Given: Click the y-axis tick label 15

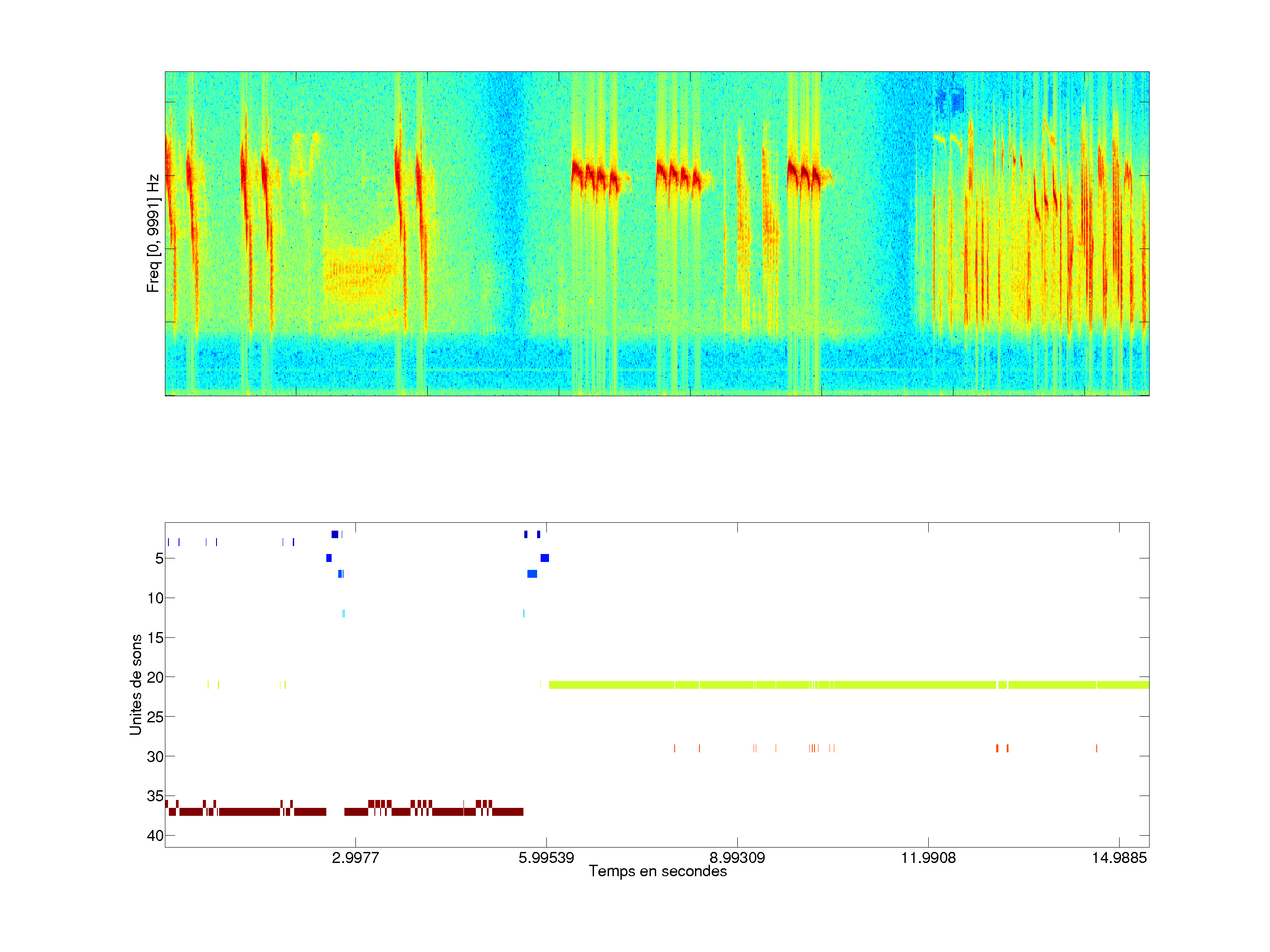Looking at the screenshot, I should [x=156, y=638].
